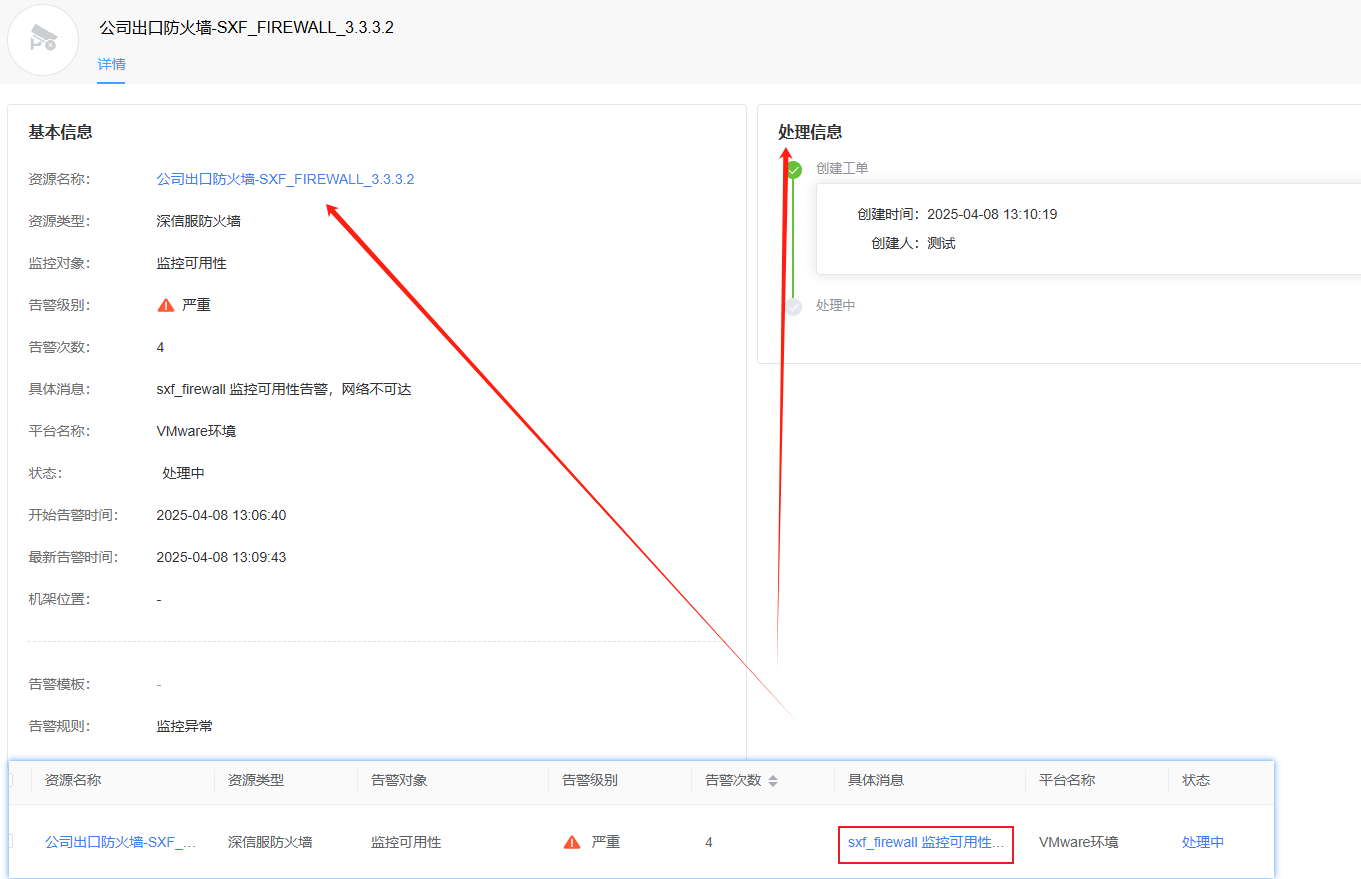
Task: Click the 资源名称 column header
Action: [73, 780]
